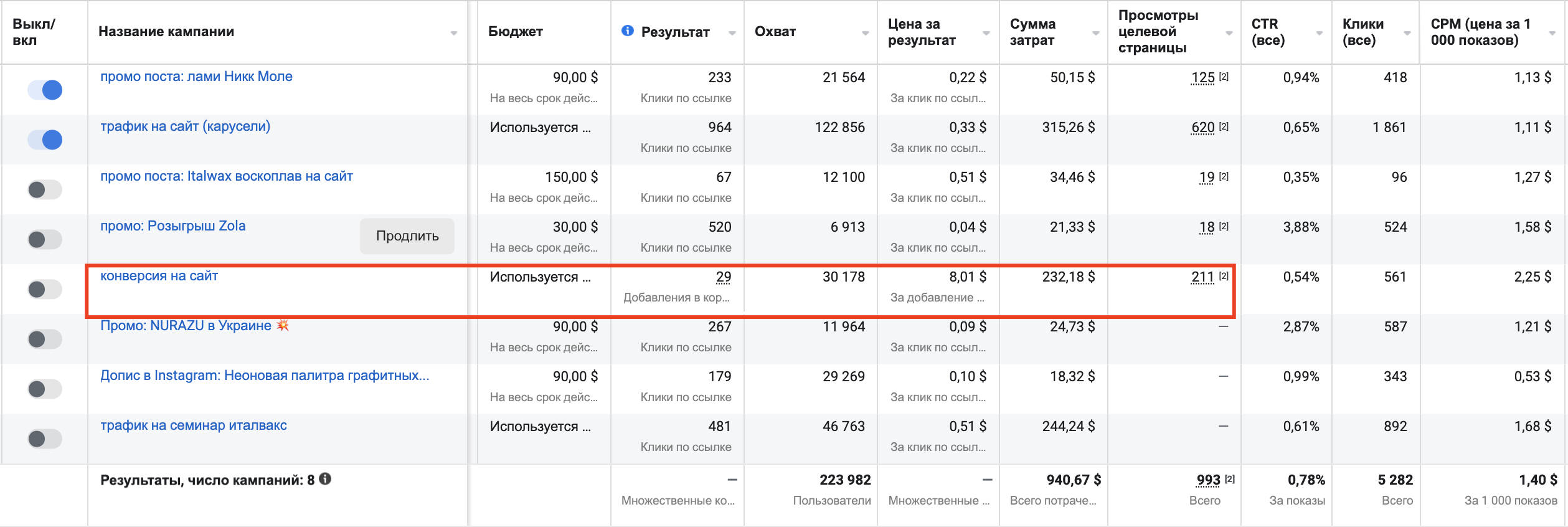Open the Цена за результат column dropdown
Image resolution: width=1568 pixels, height=527 pixels.
click(x=986, y=33)
